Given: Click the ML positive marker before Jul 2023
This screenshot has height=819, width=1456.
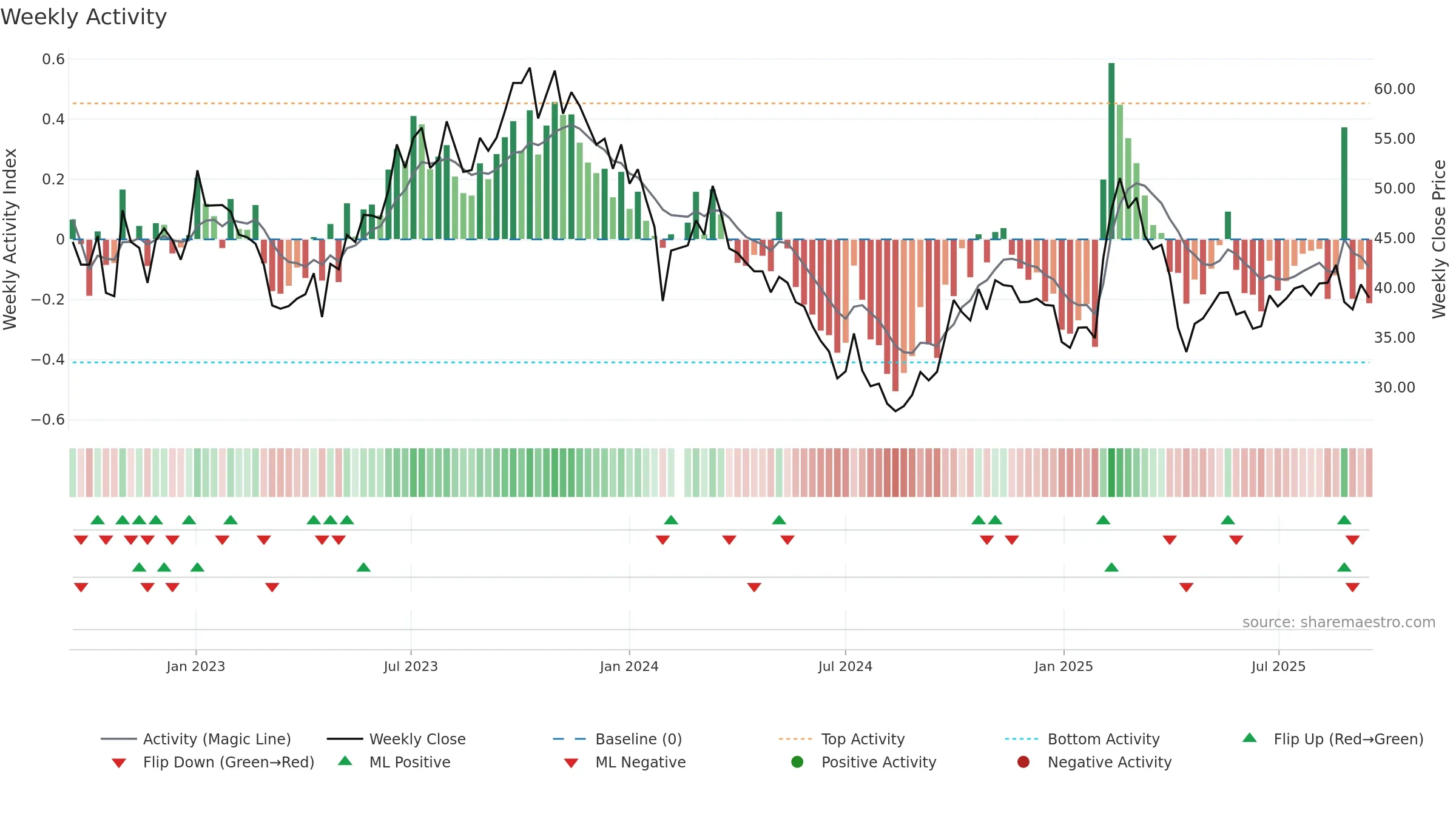Looking at the screenshot, I should click(363, 567).
